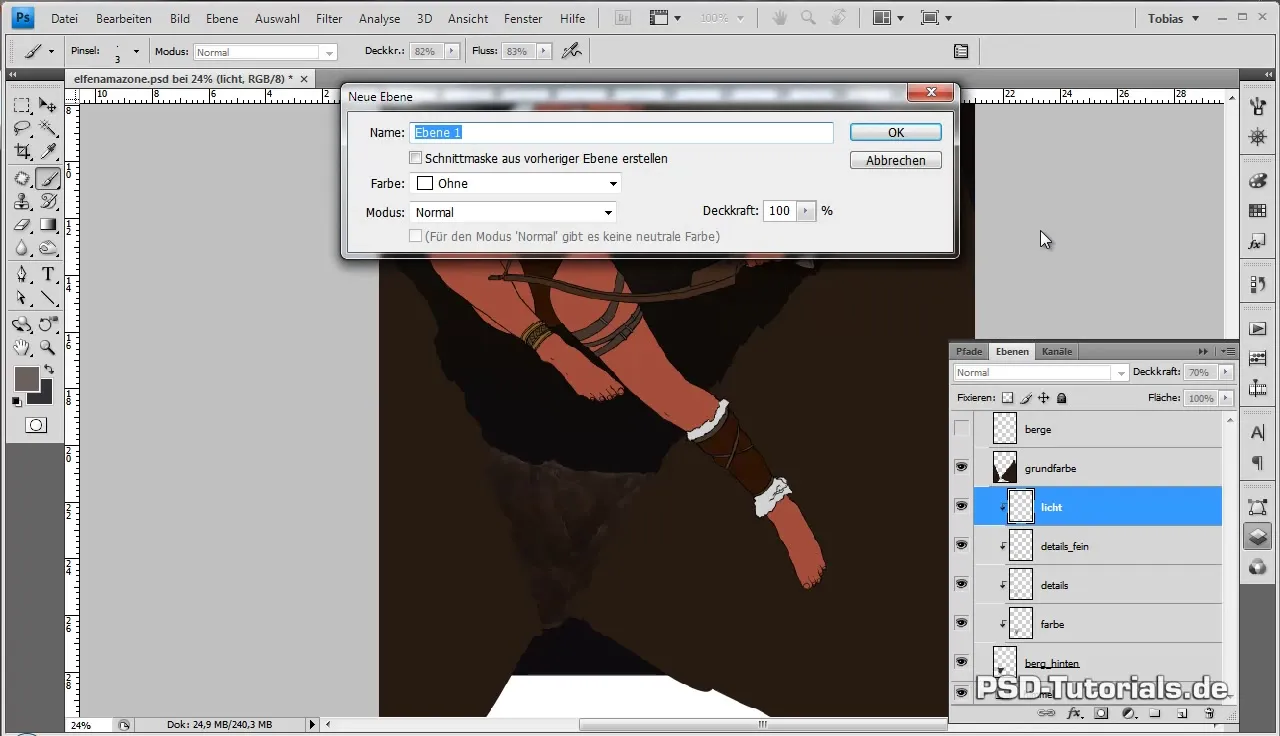Open the Datei menu

click(64, 18)
